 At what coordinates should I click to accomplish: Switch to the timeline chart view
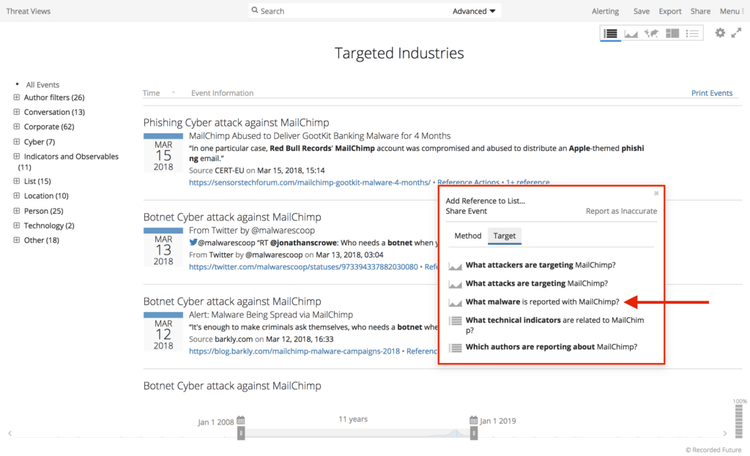[631, 34]
